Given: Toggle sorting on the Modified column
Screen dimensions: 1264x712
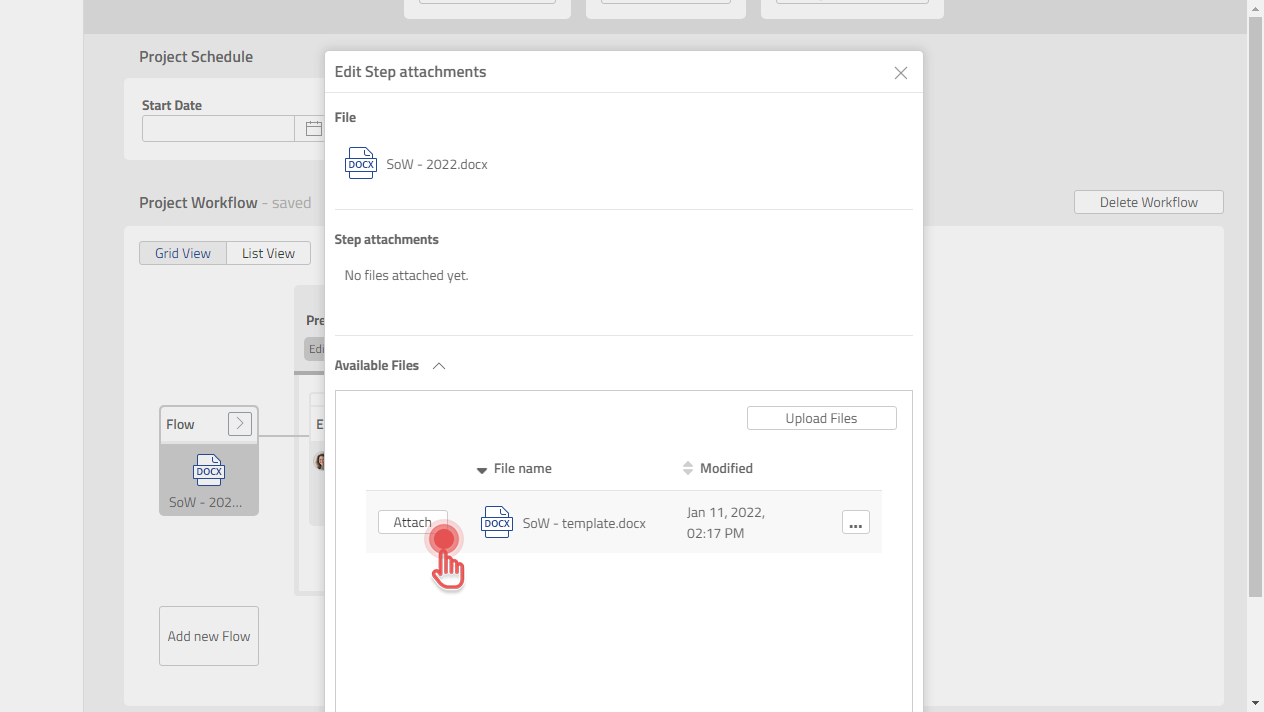Looking at the screenshot, I should point(687,468).
